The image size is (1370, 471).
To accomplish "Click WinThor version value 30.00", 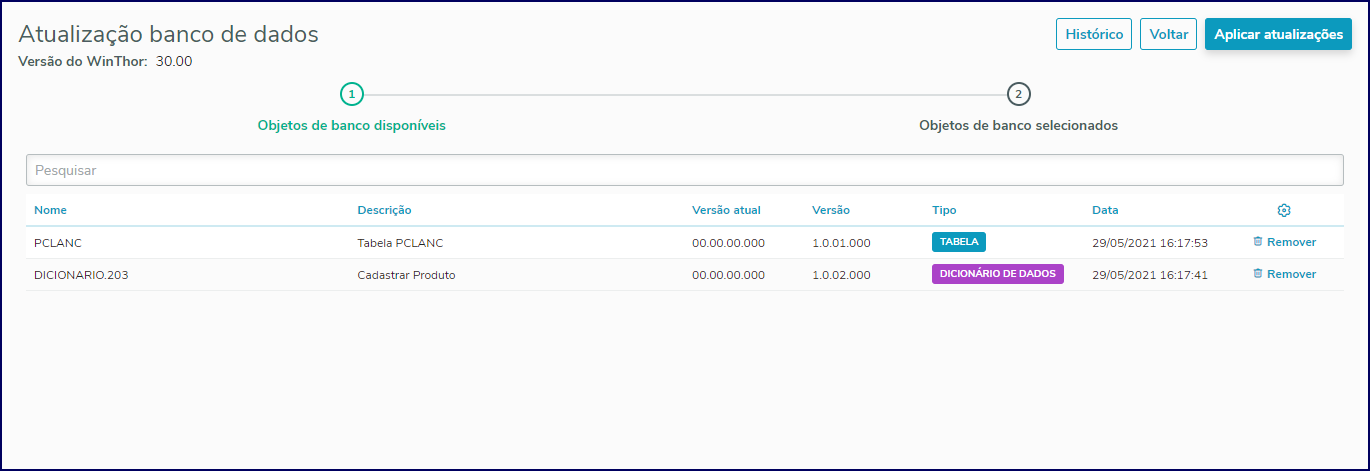I will (174, 62).
